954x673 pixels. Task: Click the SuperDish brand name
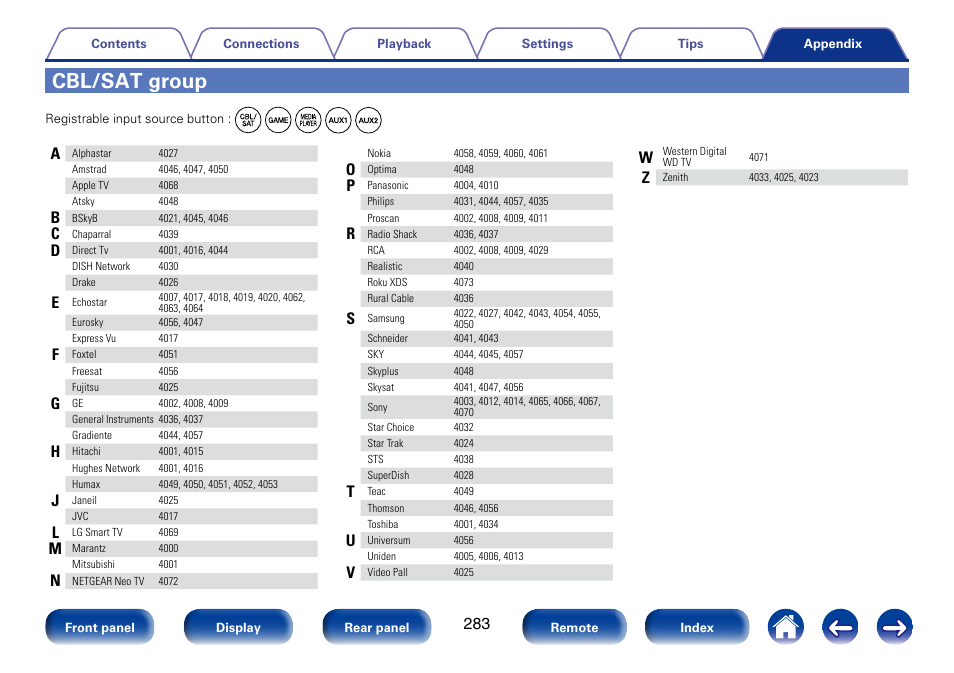click(388, 475)
